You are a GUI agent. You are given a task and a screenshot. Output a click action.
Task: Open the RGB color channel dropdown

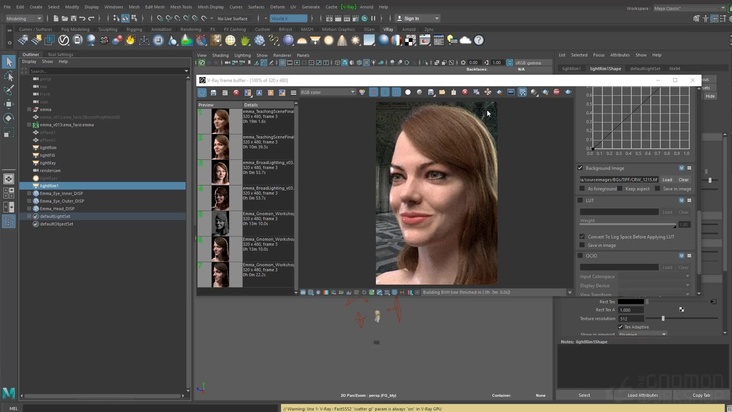pyautogui.click(x=328, y=92)
